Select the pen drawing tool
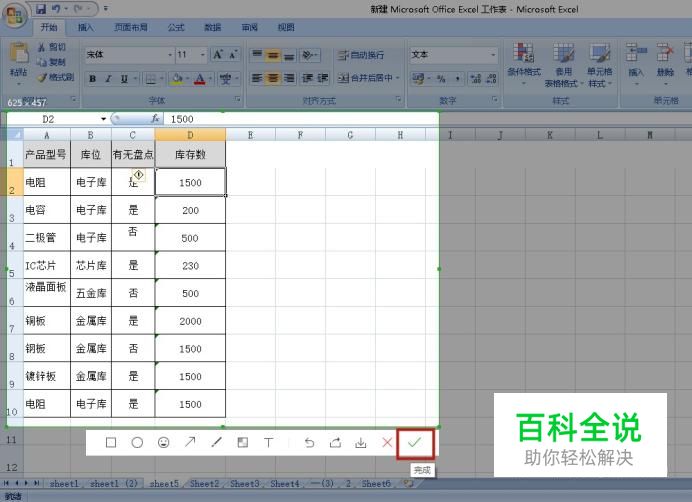 [x=216, y=442]
